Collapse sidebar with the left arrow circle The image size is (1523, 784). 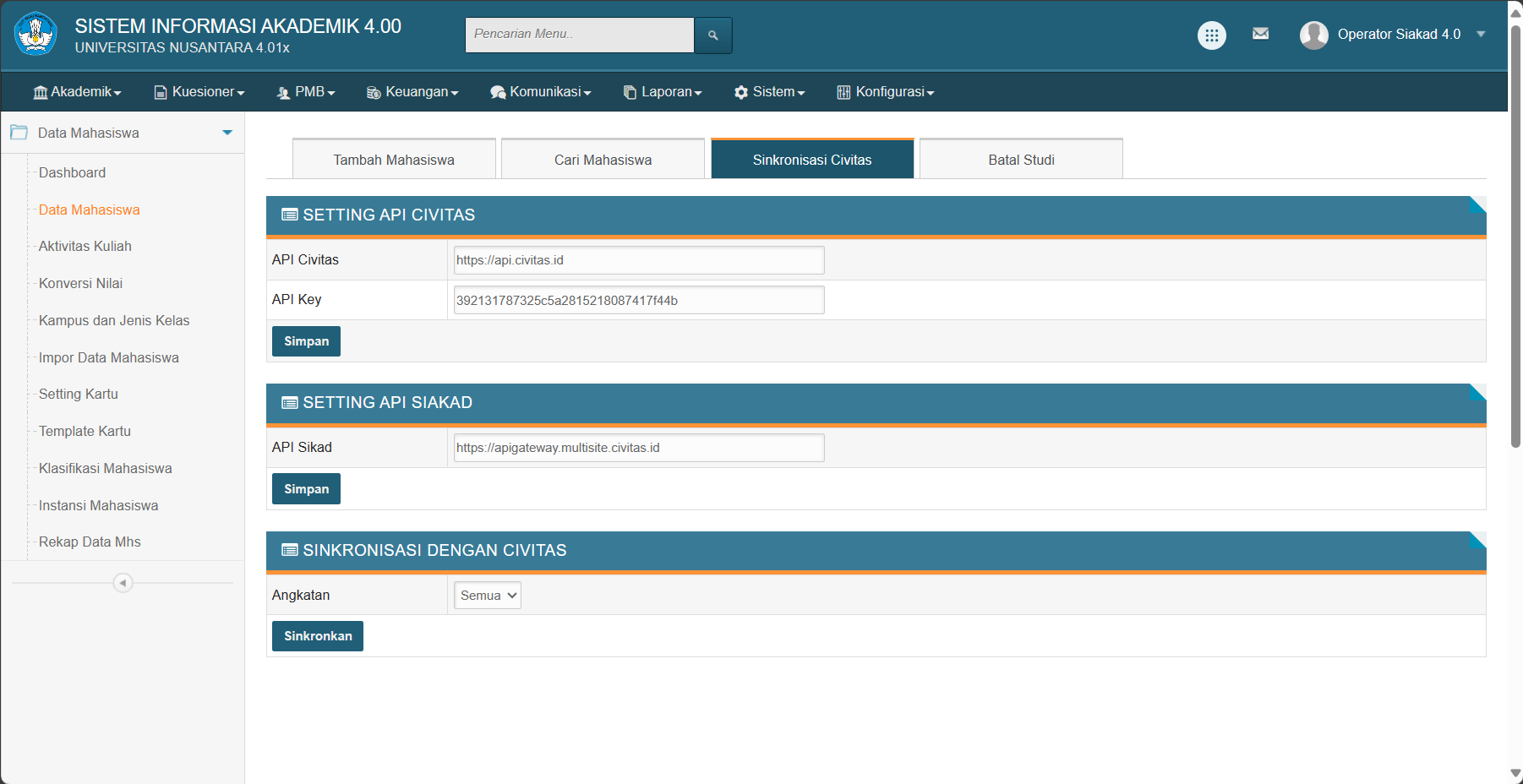point(123,583)
